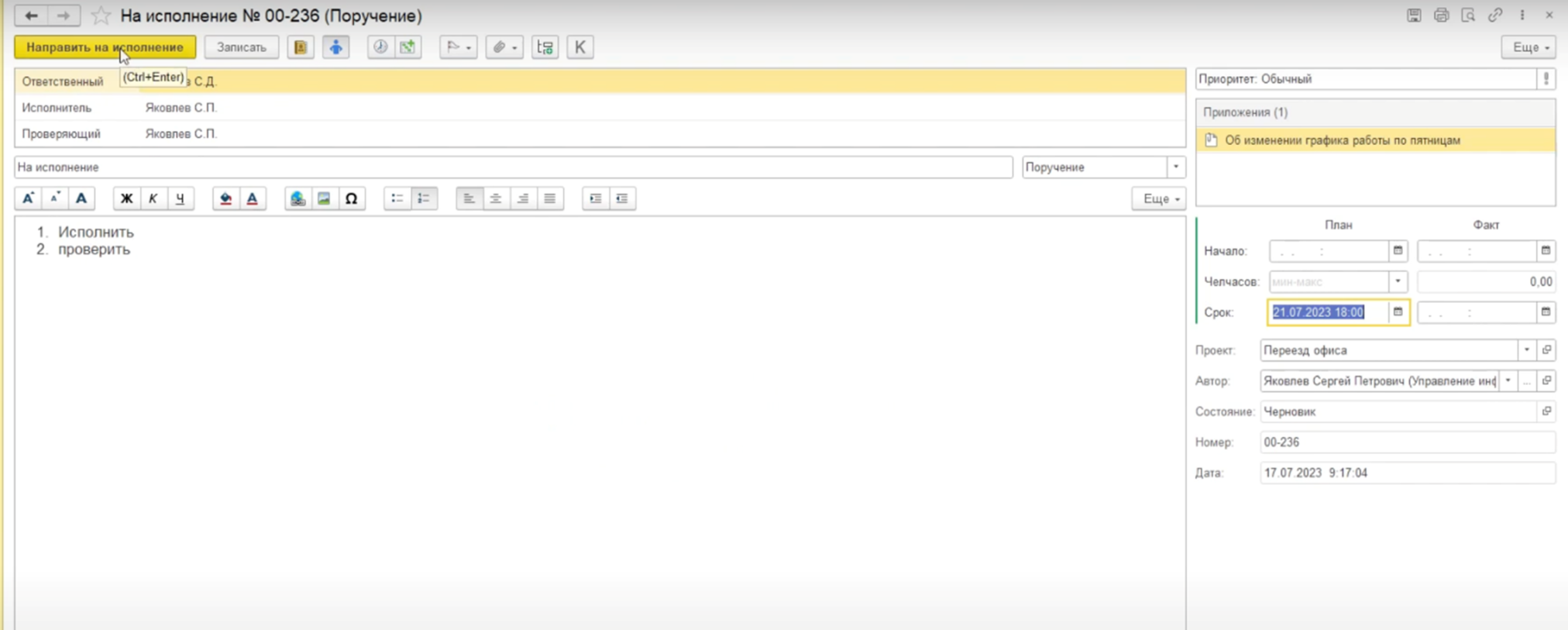Toggle underline Ч formatting
The height and width of the screenshot is (630, 1568).
click(180, 198)
